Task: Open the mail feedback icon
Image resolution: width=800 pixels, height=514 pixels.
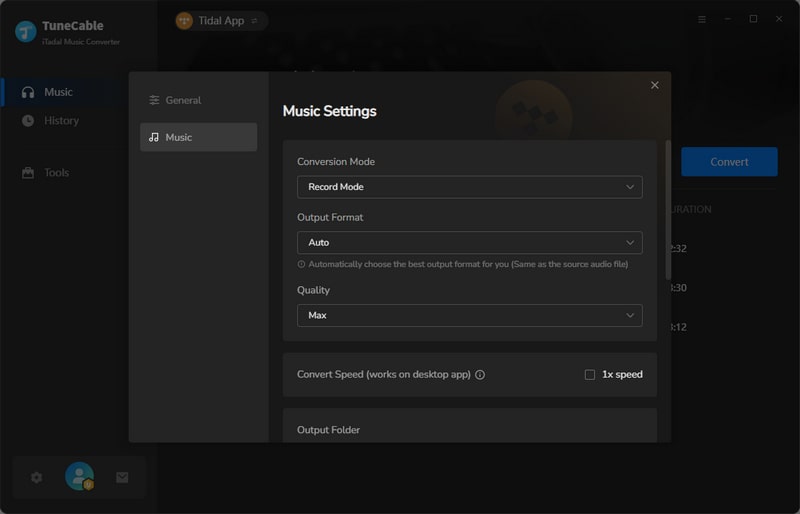Action: click(122, 477)
